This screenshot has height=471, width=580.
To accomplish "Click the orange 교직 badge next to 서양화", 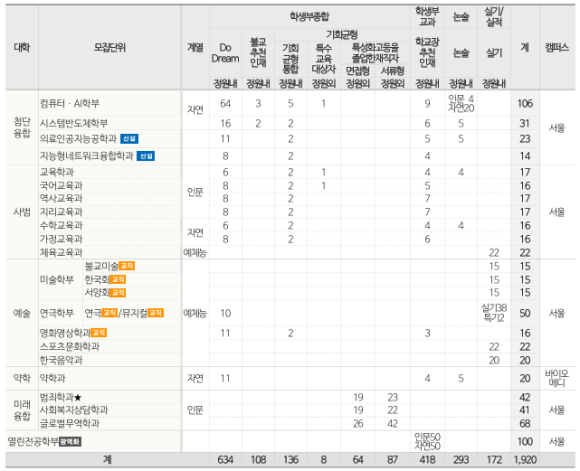I will (118, 293).
